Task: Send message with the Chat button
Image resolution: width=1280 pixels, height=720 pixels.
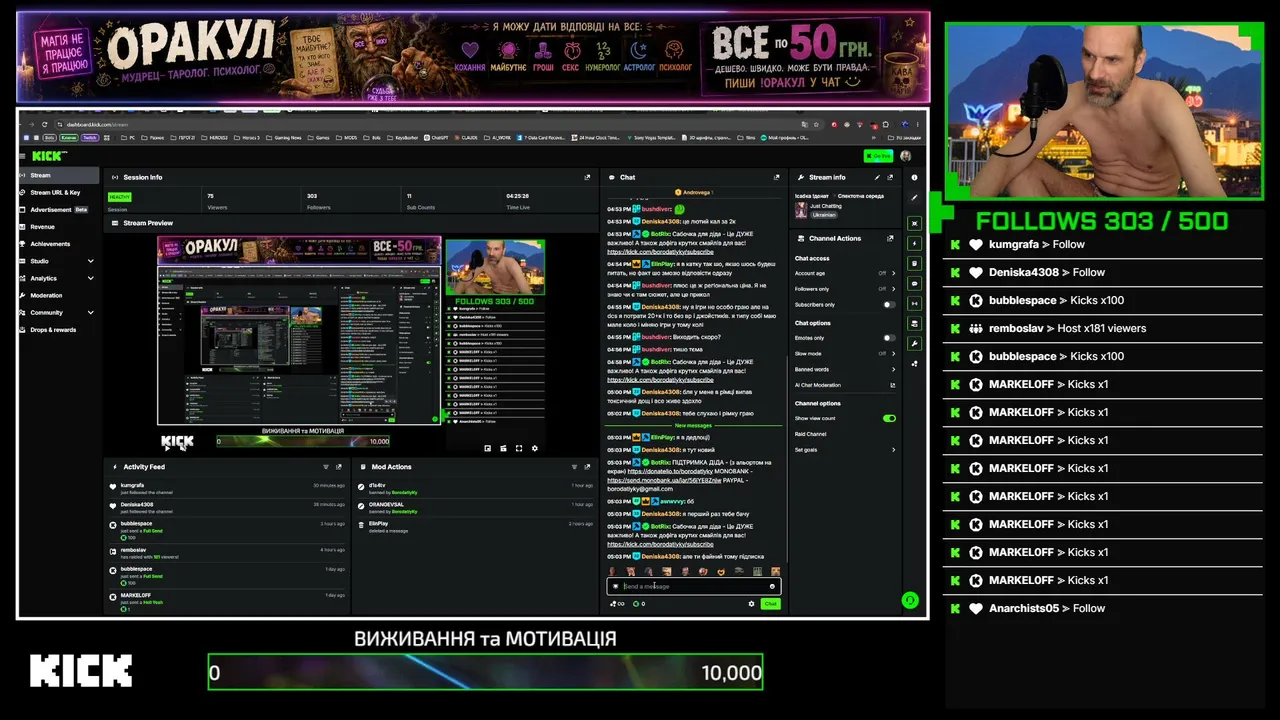Action: 770,604
